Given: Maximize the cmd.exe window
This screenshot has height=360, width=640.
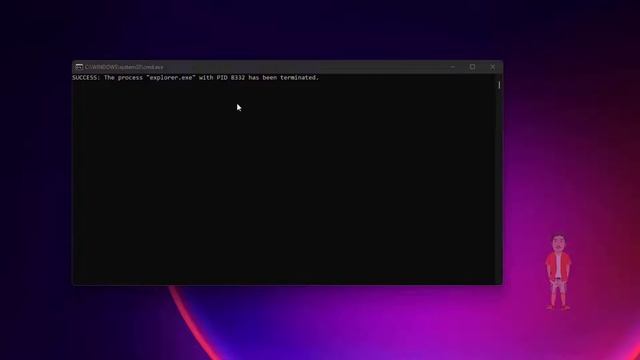Looking at the screenshot, I should click(x=472, y=67).
